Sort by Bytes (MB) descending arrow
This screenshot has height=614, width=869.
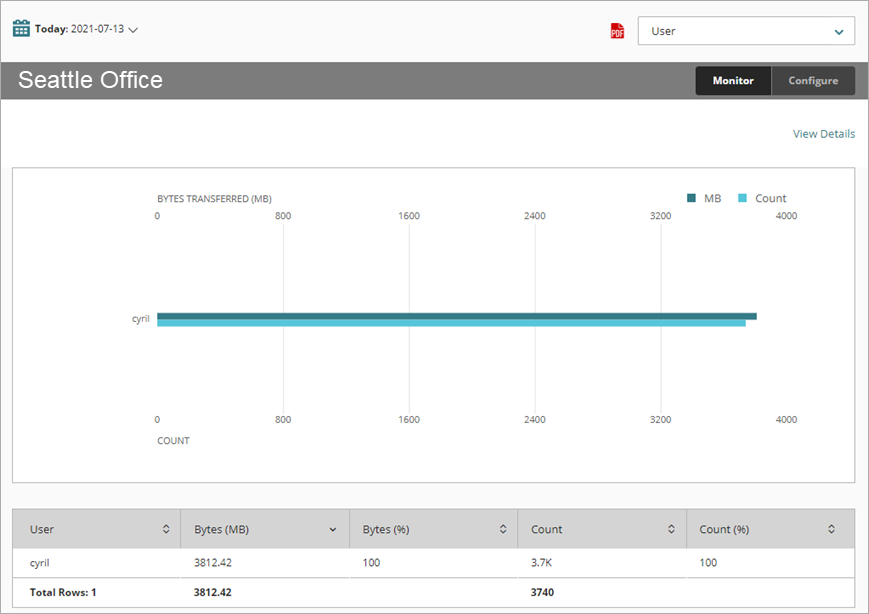pos(333,529)
